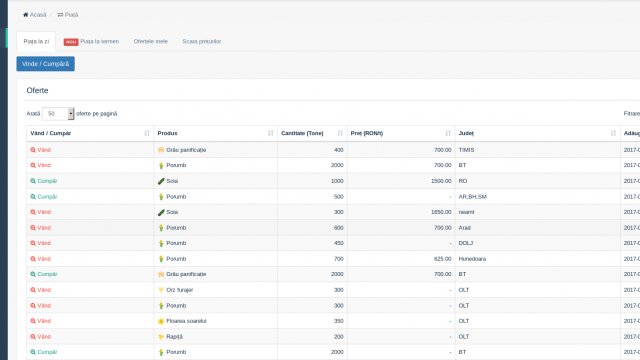Click barley icon beside Orz furajer
Image resolution: width=640 pixels, height=360 pixels.
click(161, 290)
